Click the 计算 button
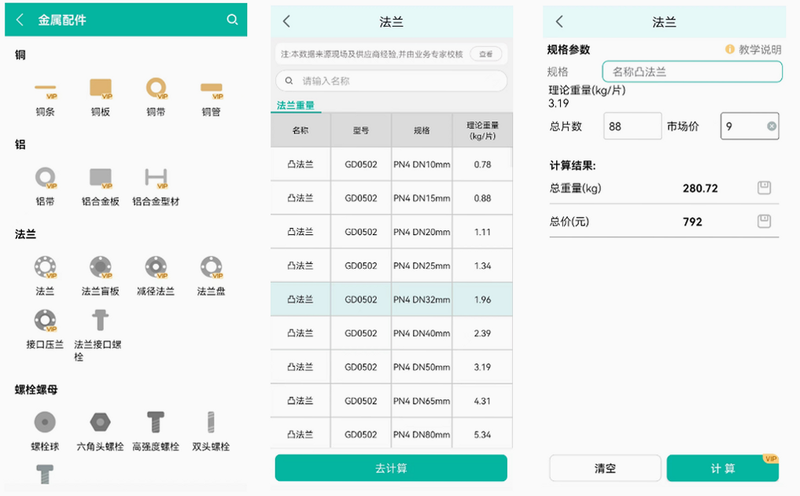Image resolution: width=800 pixels, height=496 pixels. (x=722, y=468)
